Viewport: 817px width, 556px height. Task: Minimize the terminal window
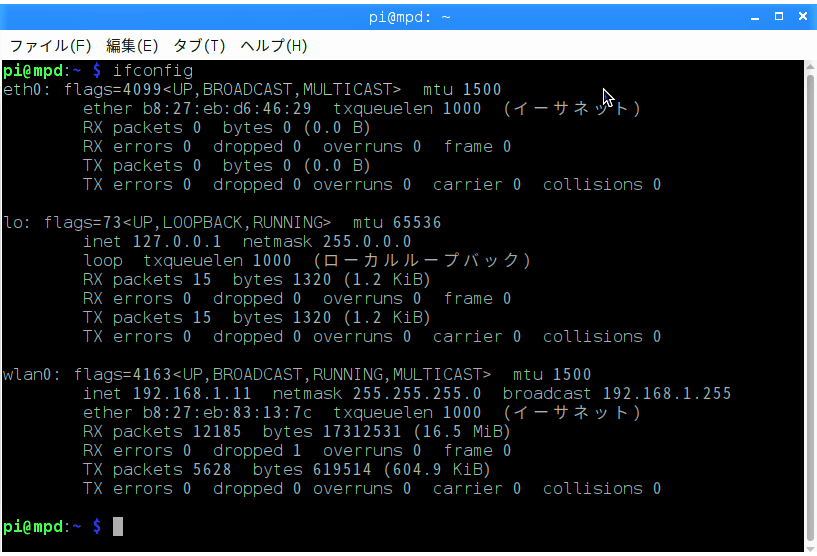tap(755, 17)
